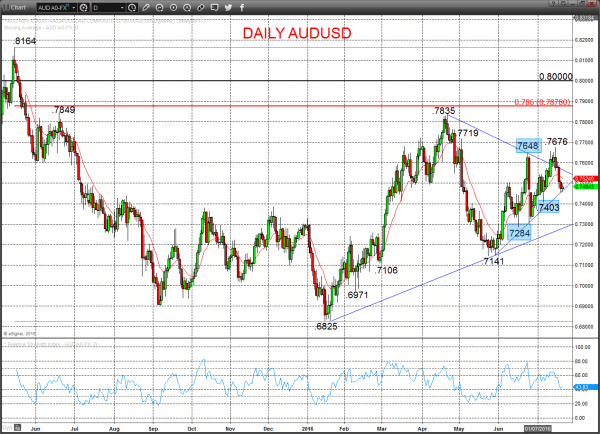The image size is (600, 434).
Task: Click the eSignal 2016 copyright text
Action: pos(19,334)
